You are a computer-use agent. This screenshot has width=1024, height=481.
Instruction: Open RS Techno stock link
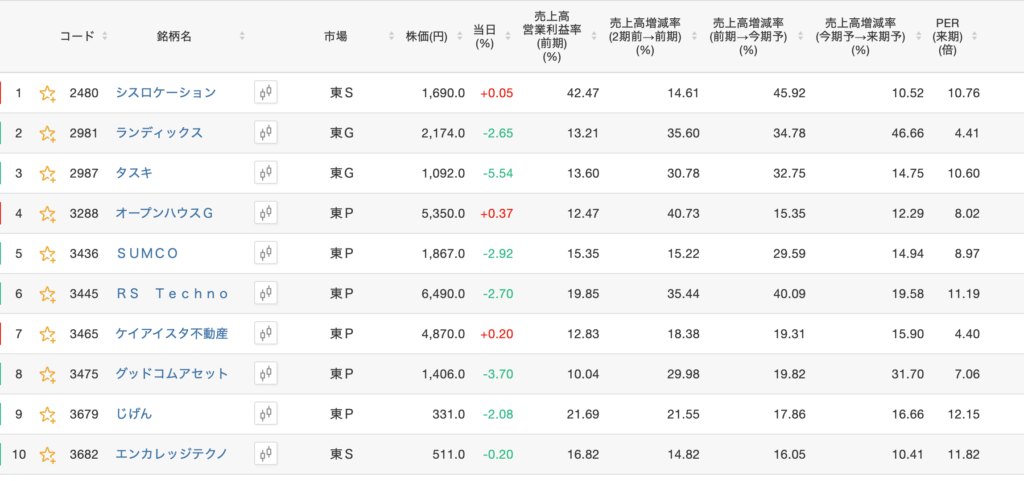172,294
